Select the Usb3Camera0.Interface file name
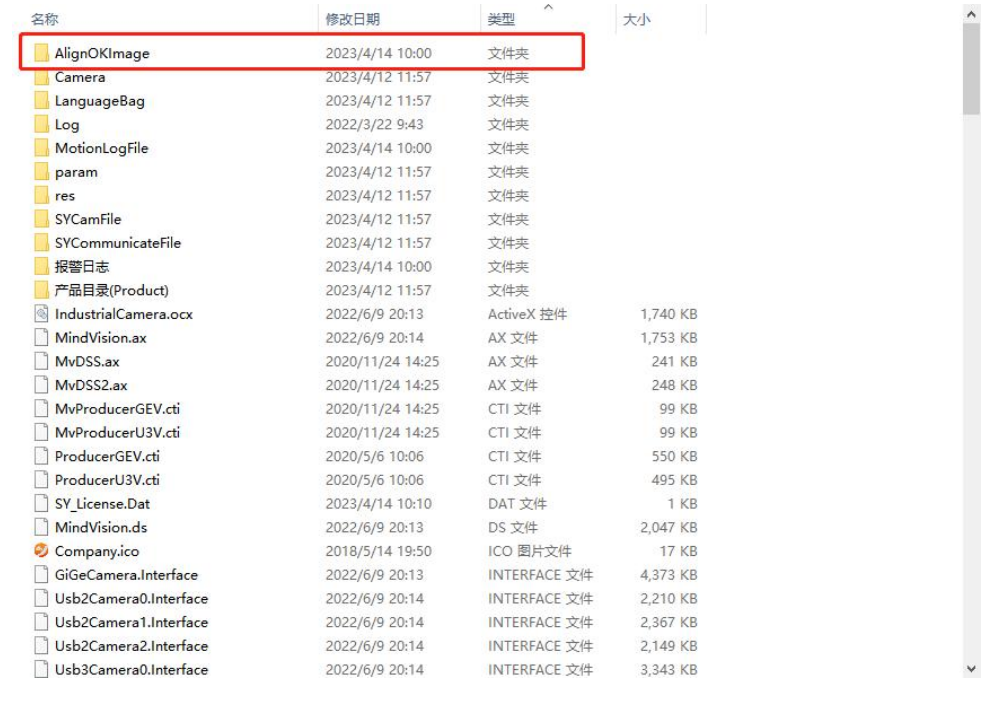Image resolution: width=1002 pixels, height=704 pixels. 131,670
